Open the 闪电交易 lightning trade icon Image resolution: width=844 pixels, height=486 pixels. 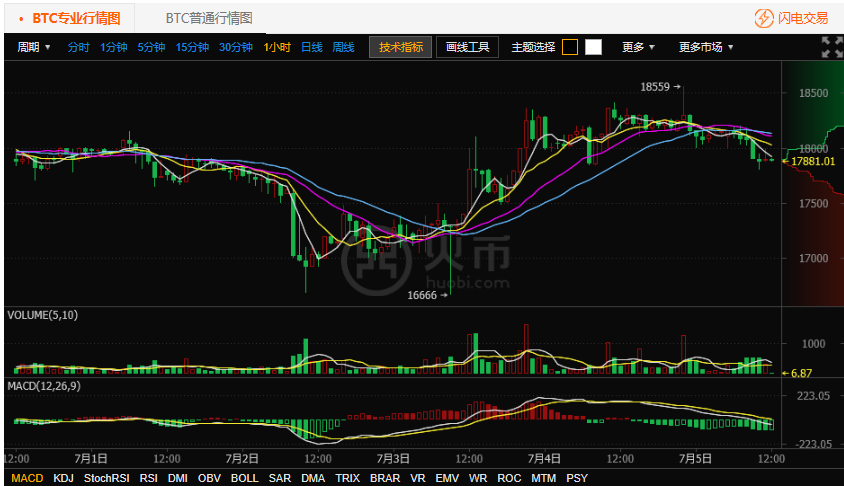tap(764, 18)
